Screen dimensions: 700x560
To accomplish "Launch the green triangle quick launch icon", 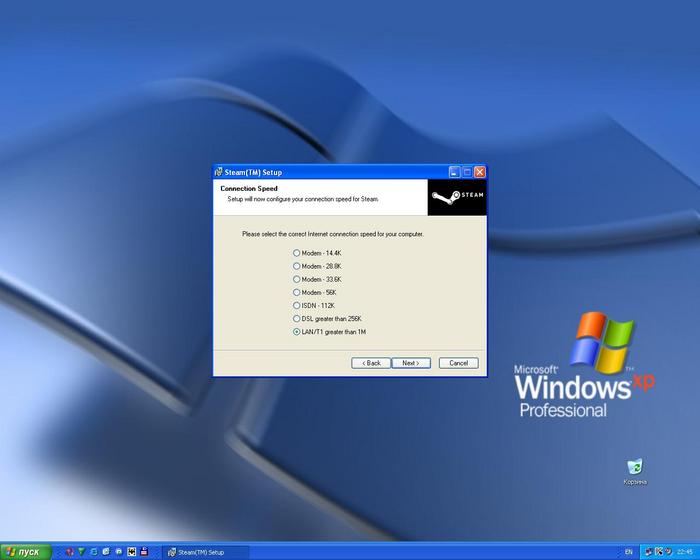I will point(82,552).
